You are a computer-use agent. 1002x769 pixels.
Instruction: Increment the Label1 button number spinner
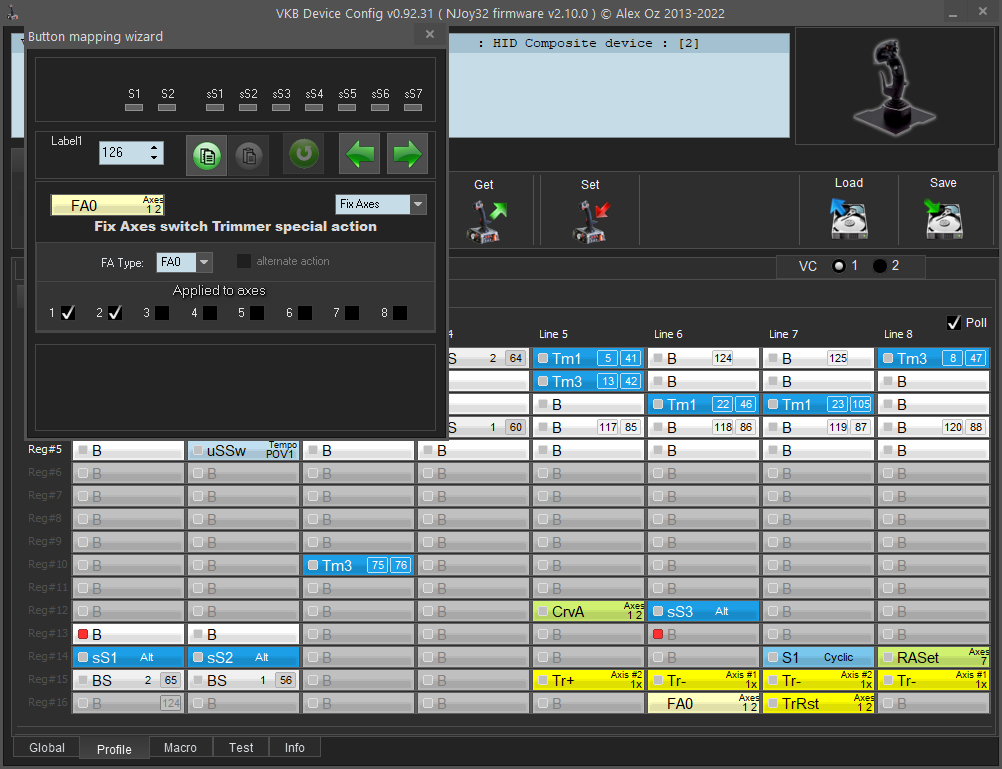pos(154,148)
